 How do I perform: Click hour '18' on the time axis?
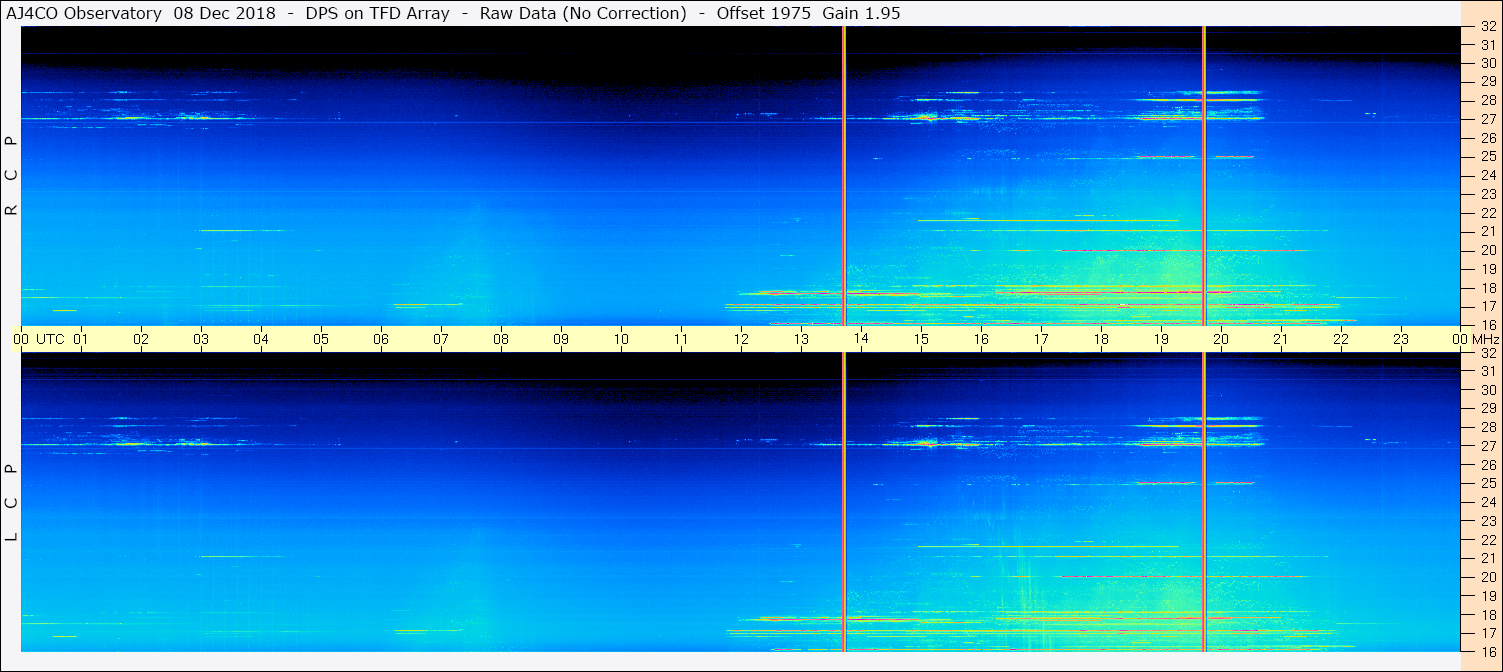coord(1101,339)
